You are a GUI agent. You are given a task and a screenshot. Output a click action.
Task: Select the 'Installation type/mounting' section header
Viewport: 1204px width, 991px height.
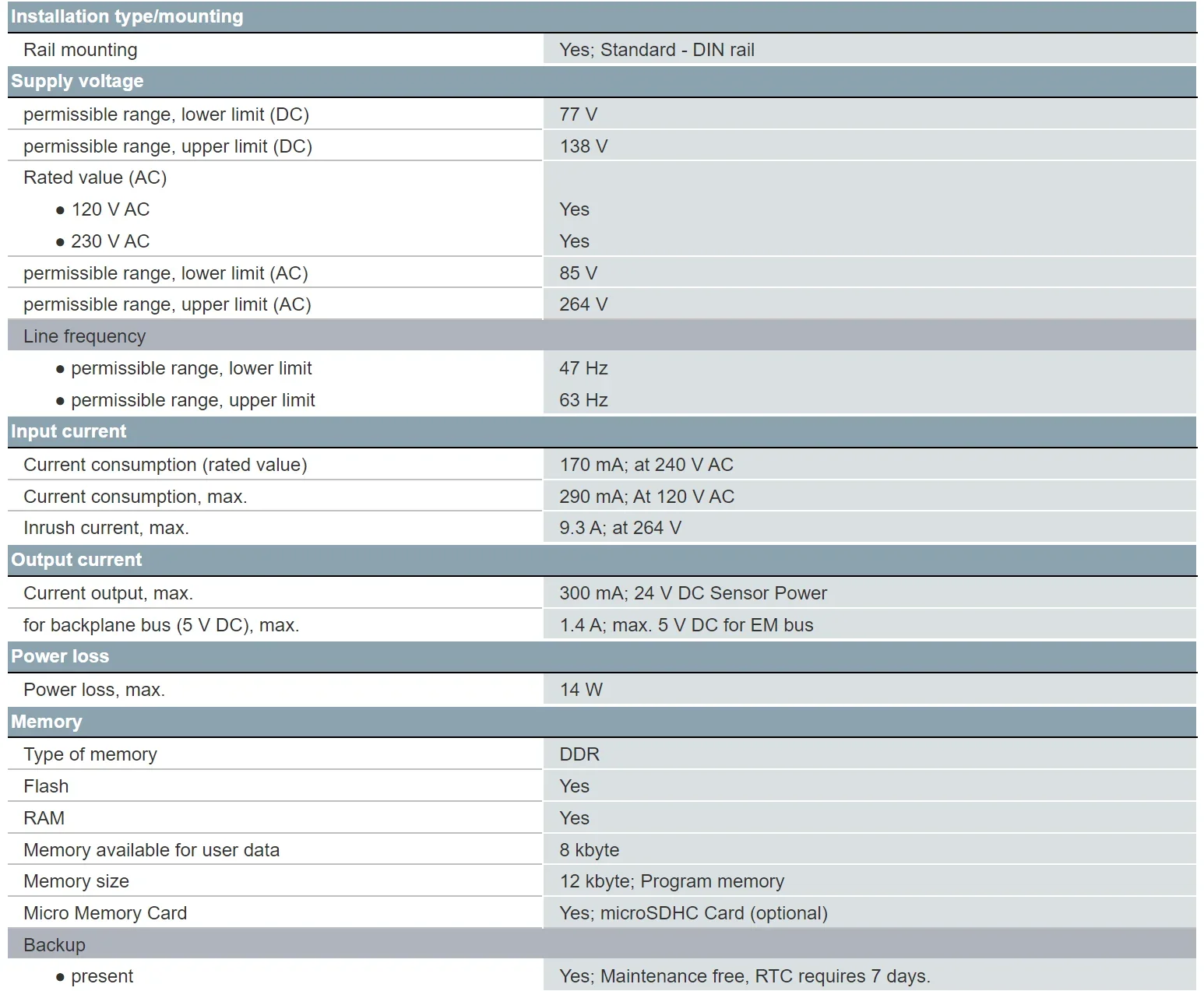click(x=602, y=16)
